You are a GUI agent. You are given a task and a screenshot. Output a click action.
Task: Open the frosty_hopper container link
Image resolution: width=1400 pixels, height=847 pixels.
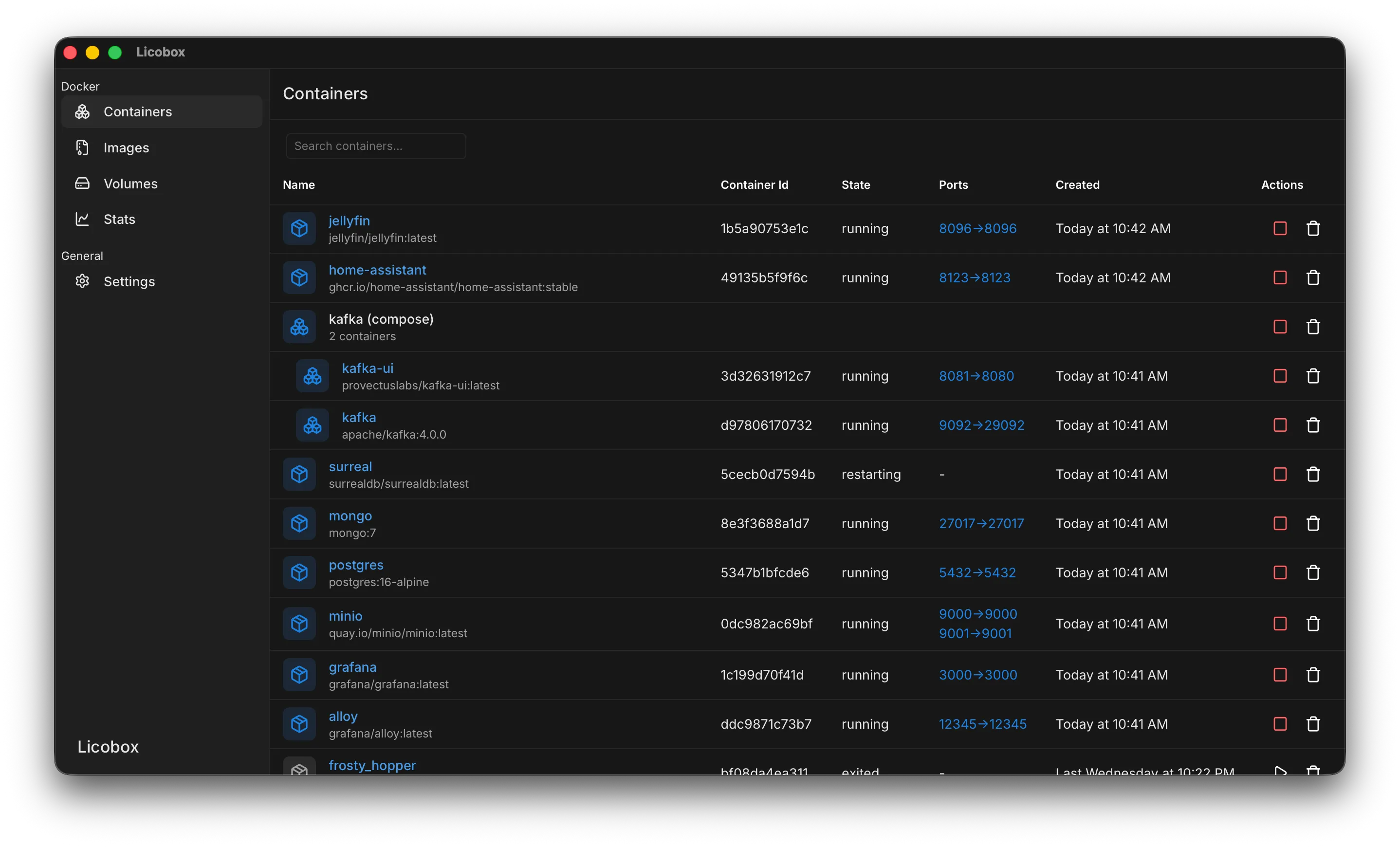372,765
